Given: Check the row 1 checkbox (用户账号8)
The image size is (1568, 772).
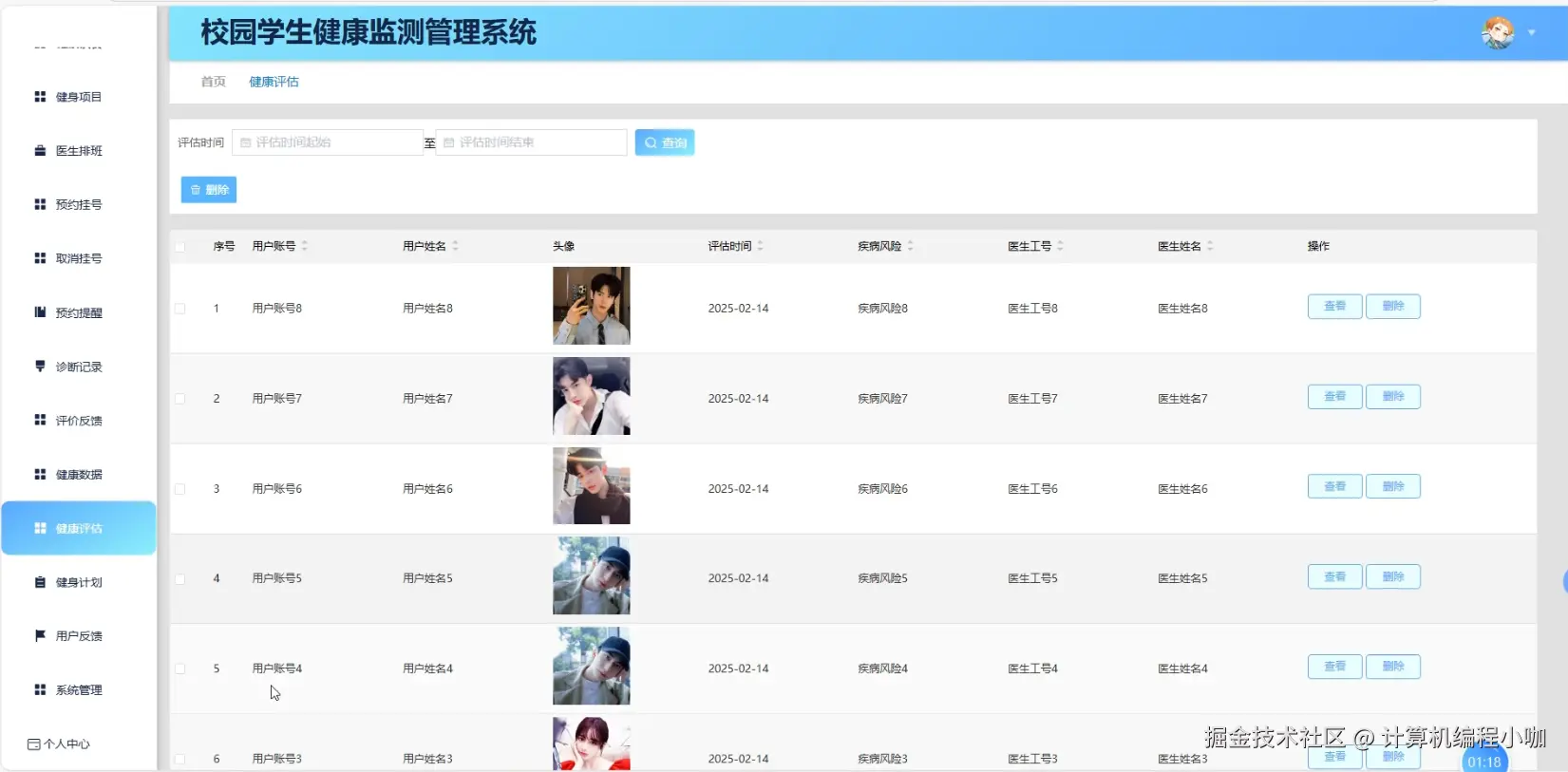Looking at the screenshot, I should [180, 309].
